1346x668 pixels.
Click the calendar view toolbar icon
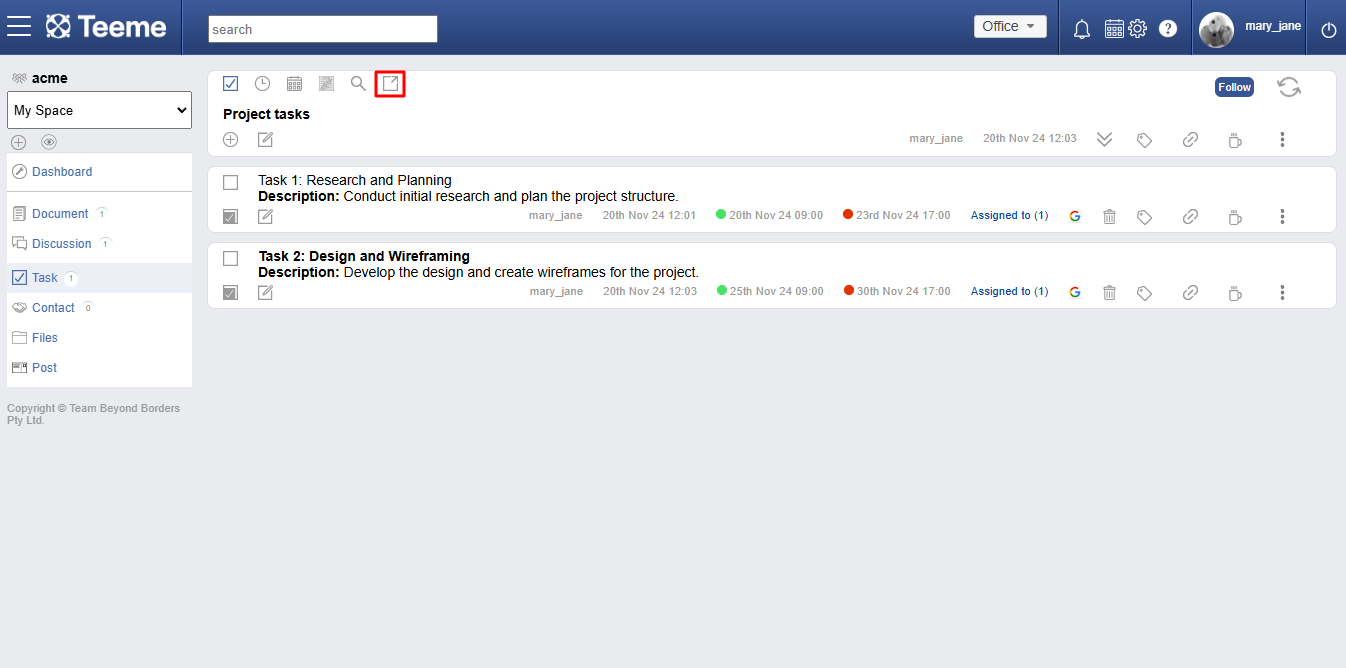pos(294,84)
